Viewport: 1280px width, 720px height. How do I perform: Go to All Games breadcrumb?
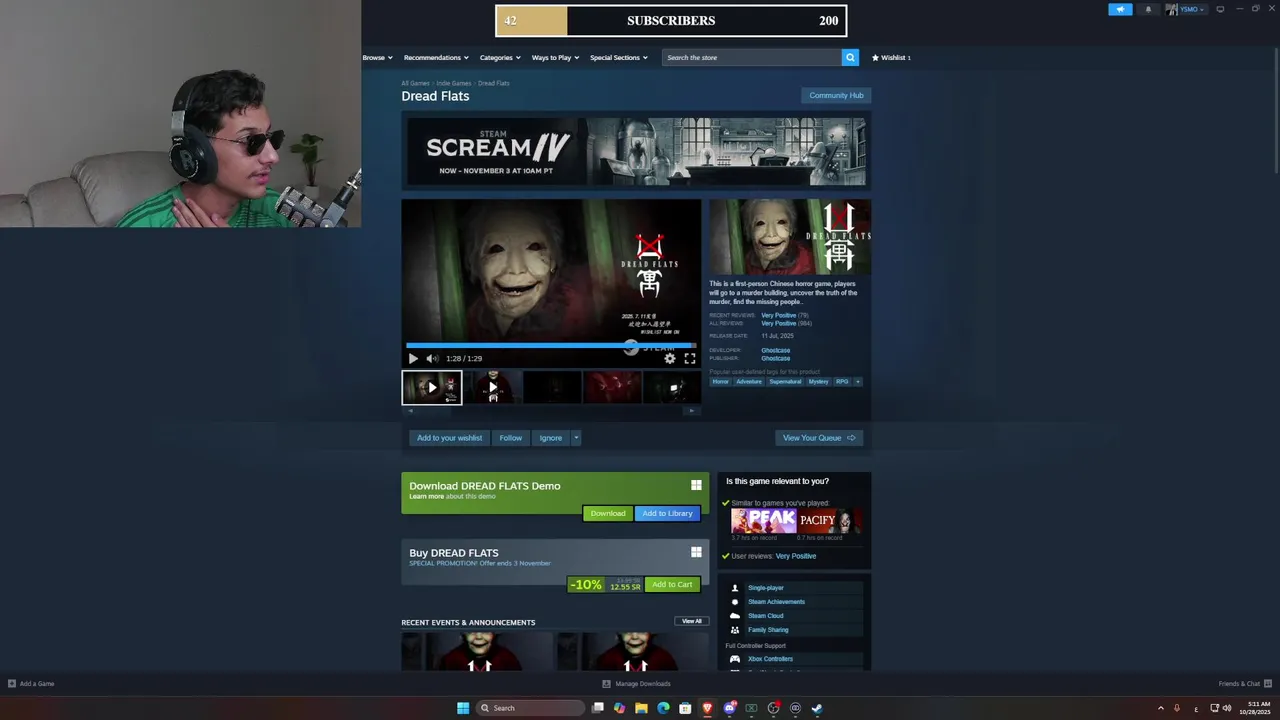[x=415, y=83]
